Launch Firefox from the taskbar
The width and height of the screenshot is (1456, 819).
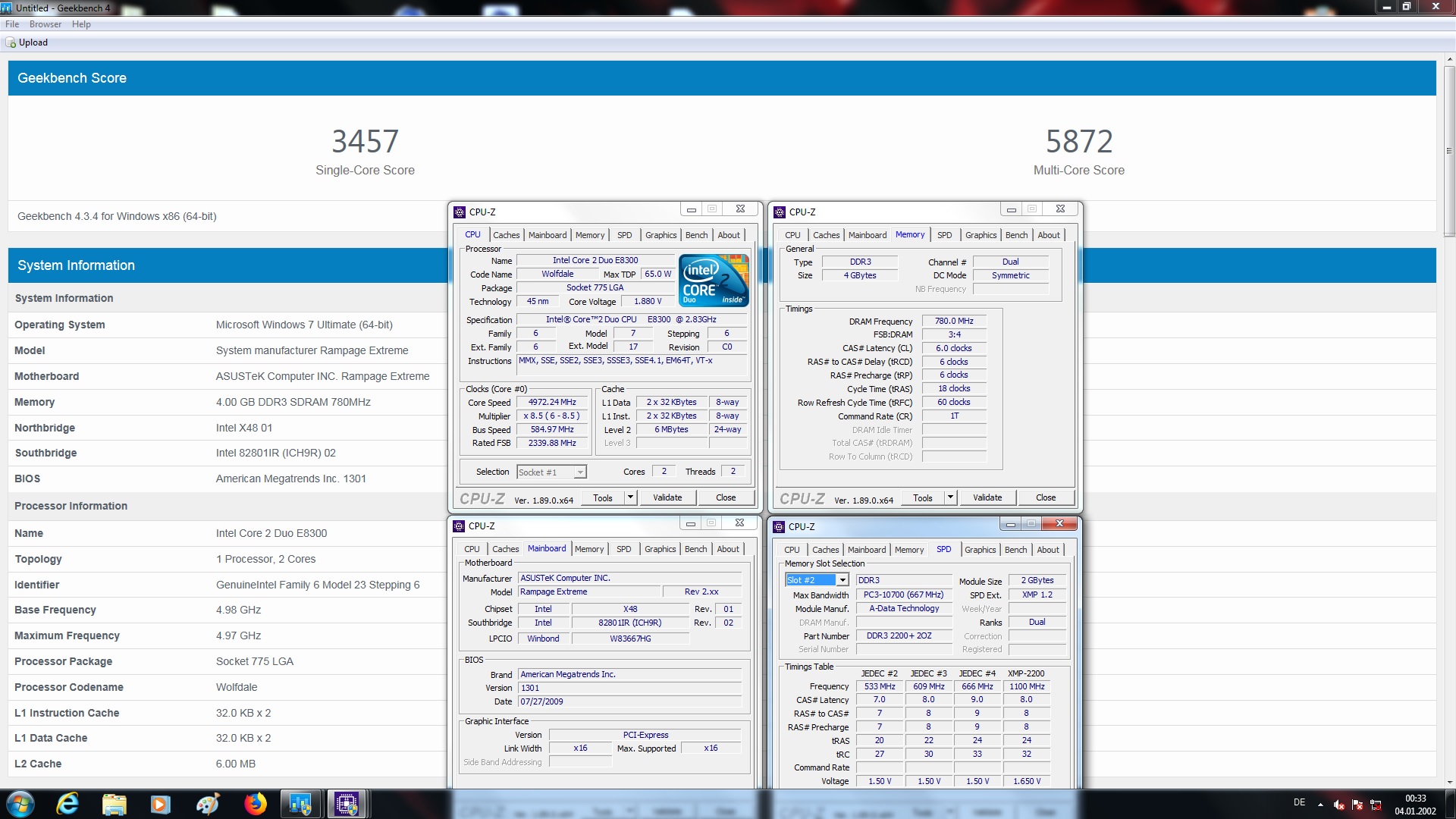[255, 804]
